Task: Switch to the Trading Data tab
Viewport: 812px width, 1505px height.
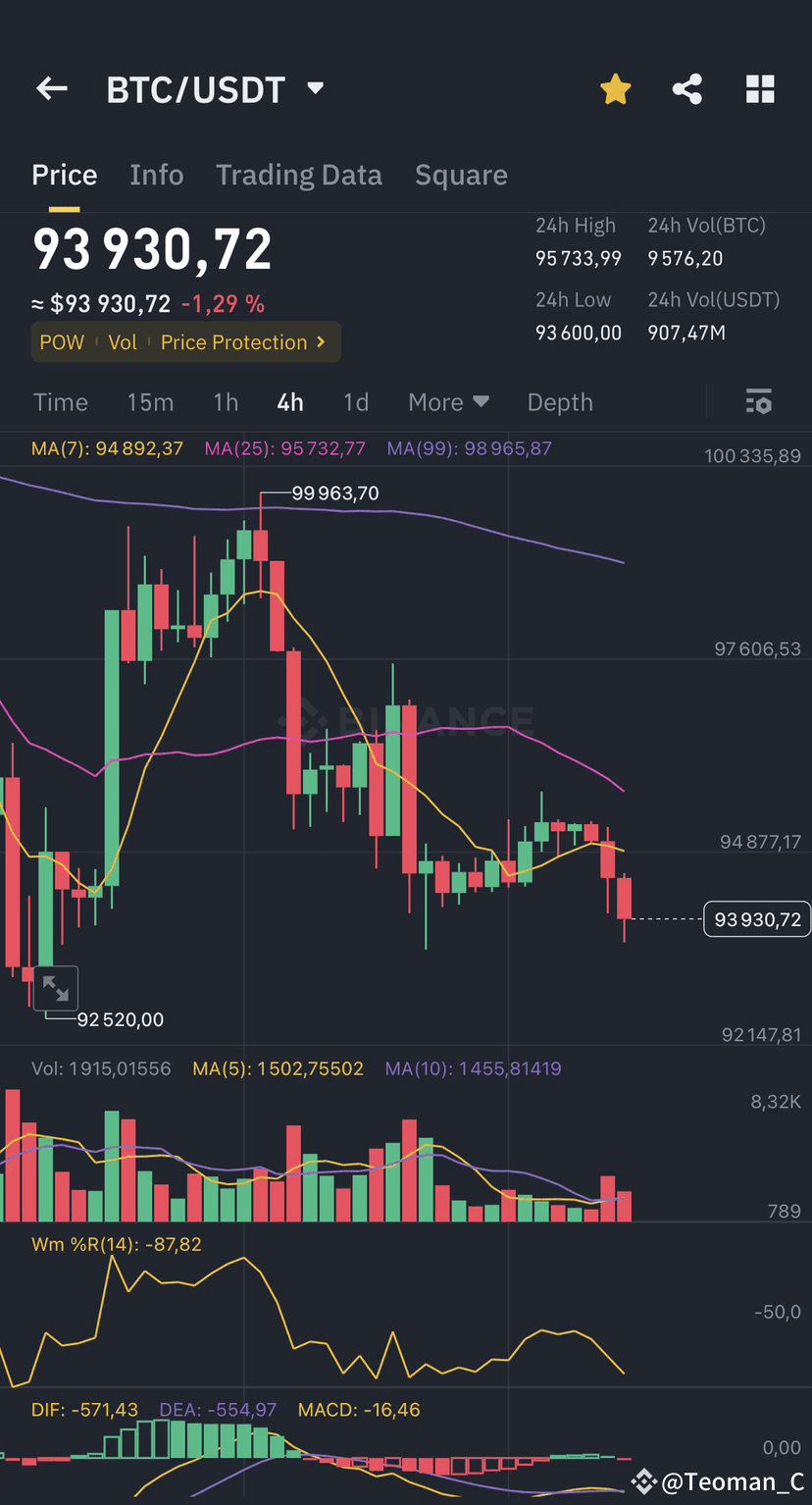Action: (299, 174)
